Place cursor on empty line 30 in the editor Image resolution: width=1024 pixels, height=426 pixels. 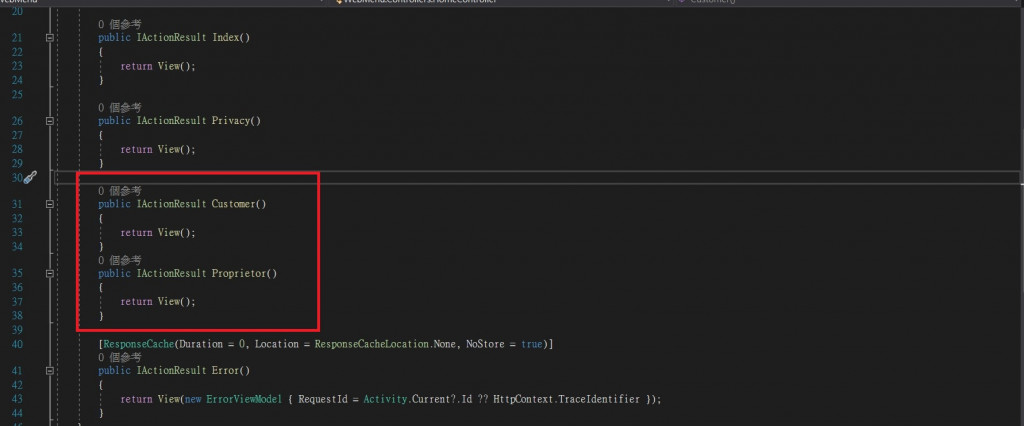536,177
